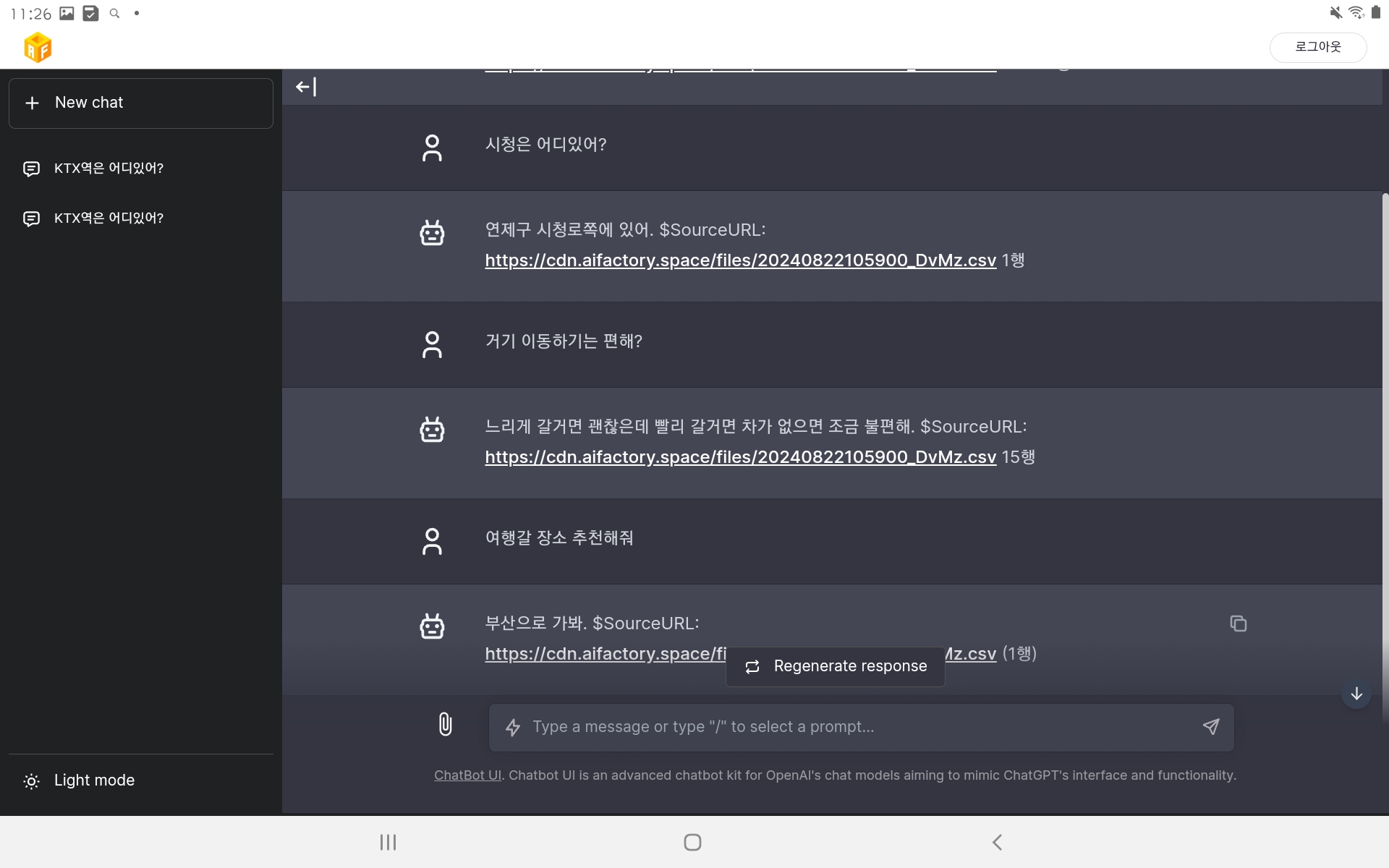Open Android recent apps button
This screenshot has height=868, width=1389.
[x=388, y=842]
